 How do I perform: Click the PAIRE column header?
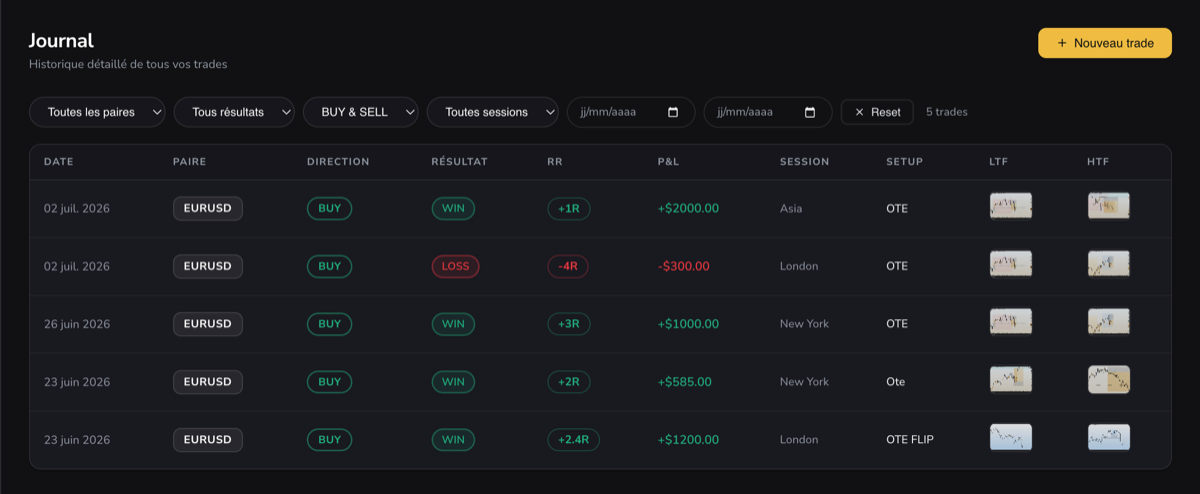(x=189, y=162)
